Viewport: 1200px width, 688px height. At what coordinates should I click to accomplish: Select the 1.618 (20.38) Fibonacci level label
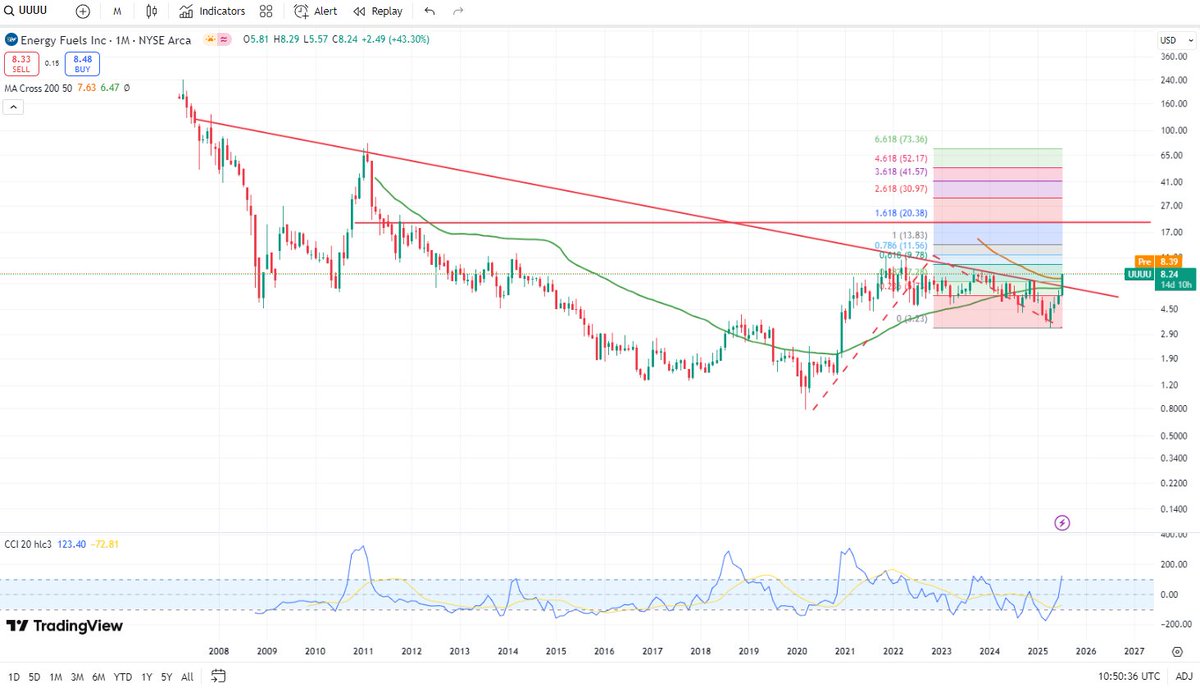click(x=901, y=214)
